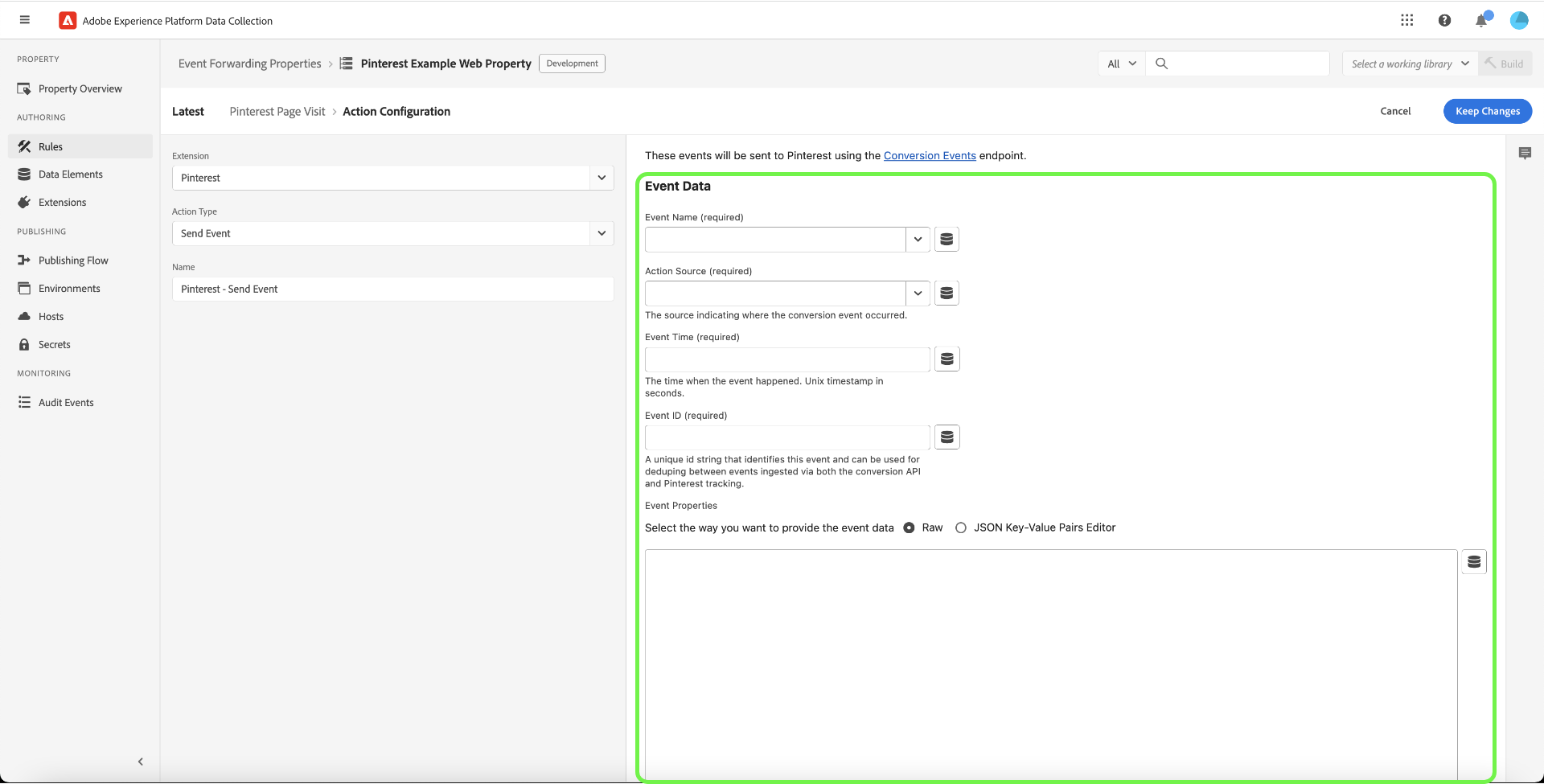Select the Raw radio option
The height and width of the screenshot is (784, 1544).
click(909, 528)
